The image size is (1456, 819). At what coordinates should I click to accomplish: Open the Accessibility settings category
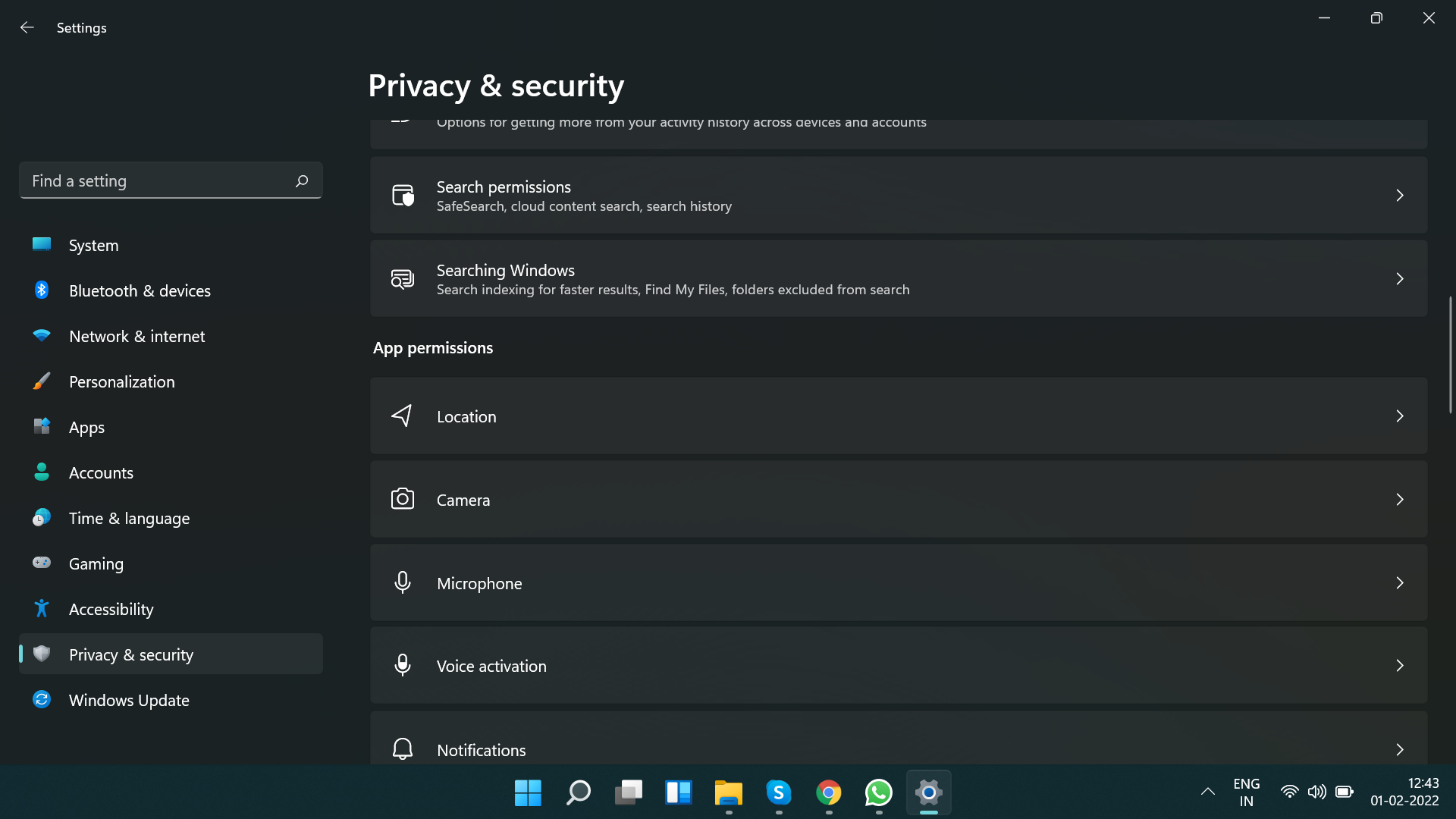111,609
